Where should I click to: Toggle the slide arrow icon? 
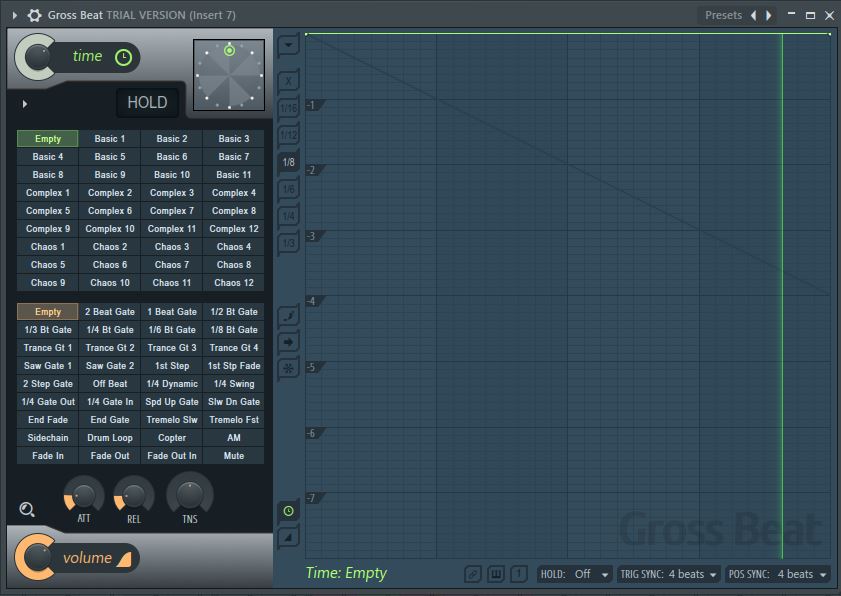coord(289,342)
